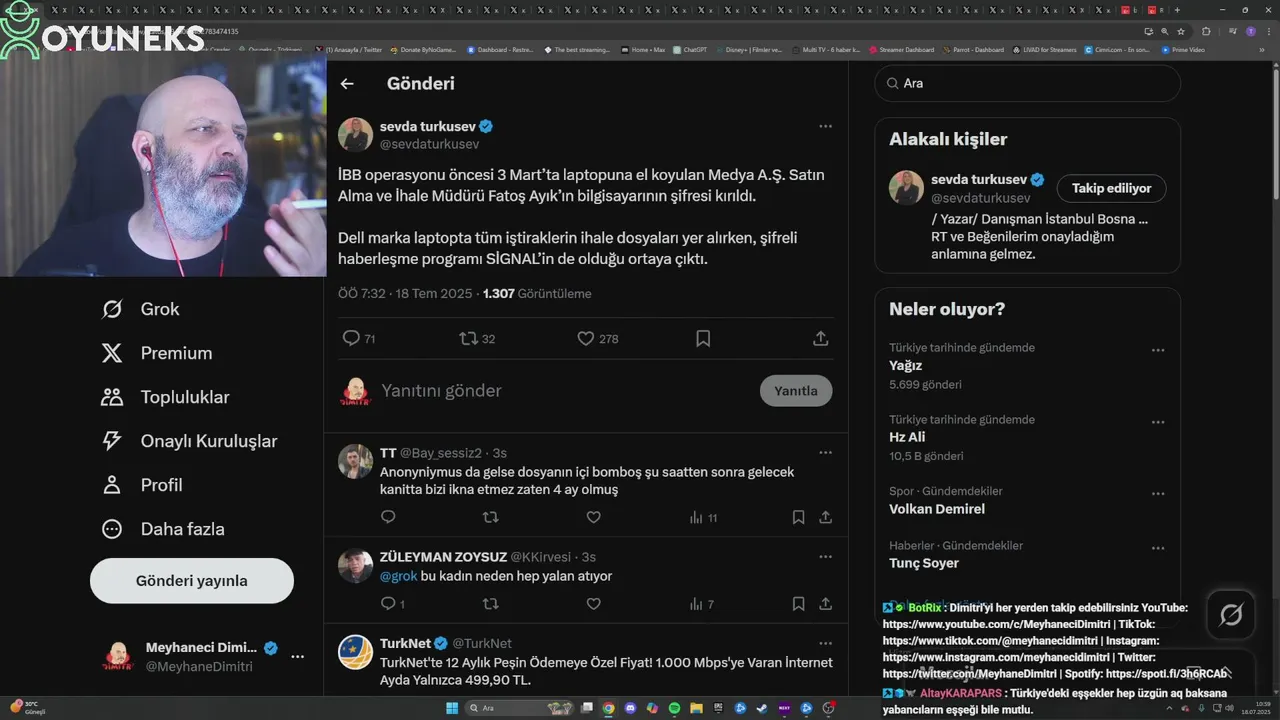Open the Yağız trending topic
The width and height of the screenshot is (1280, 720).
pos(905,366)
